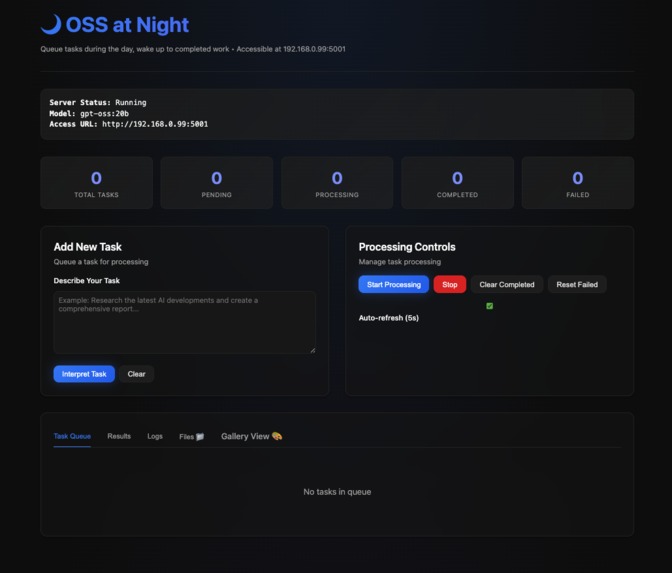Clear the task description form

[x=136, y=374]
